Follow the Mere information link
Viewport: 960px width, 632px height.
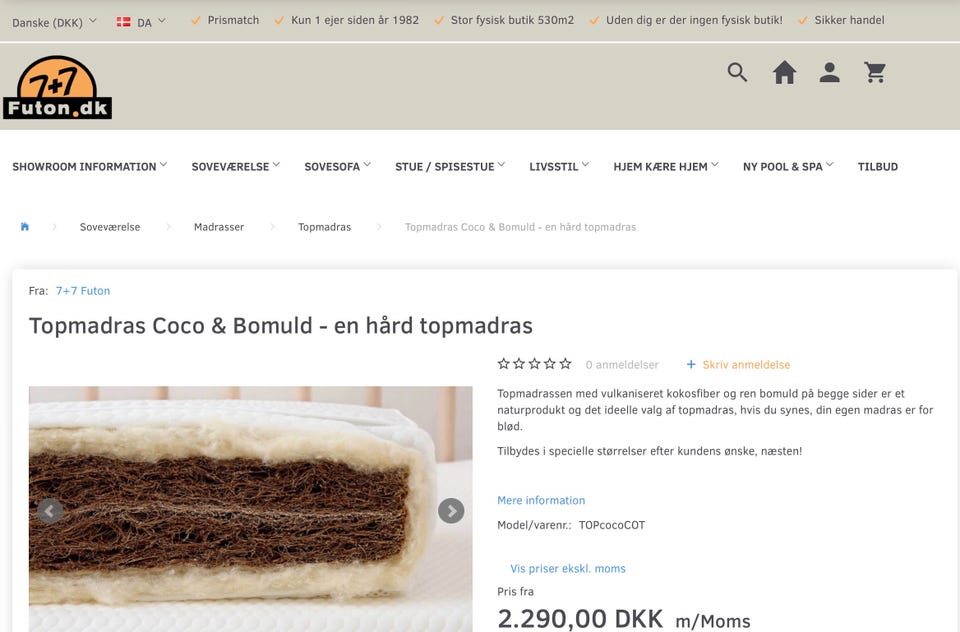[x=541, y=500]
